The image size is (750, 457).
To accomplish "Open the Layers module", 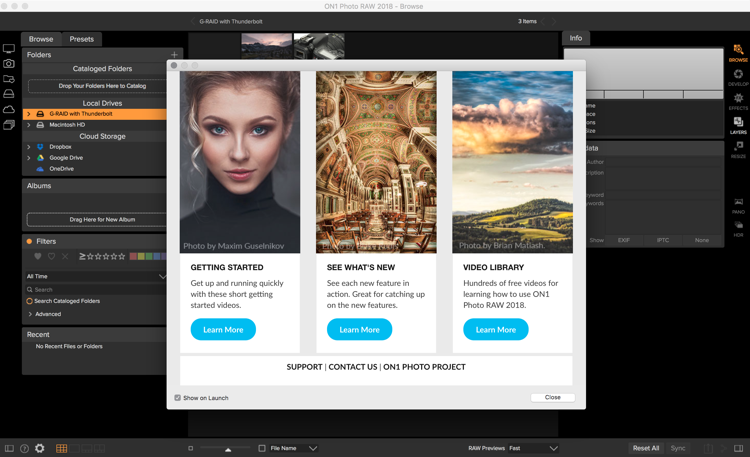I will click(738, 125).
